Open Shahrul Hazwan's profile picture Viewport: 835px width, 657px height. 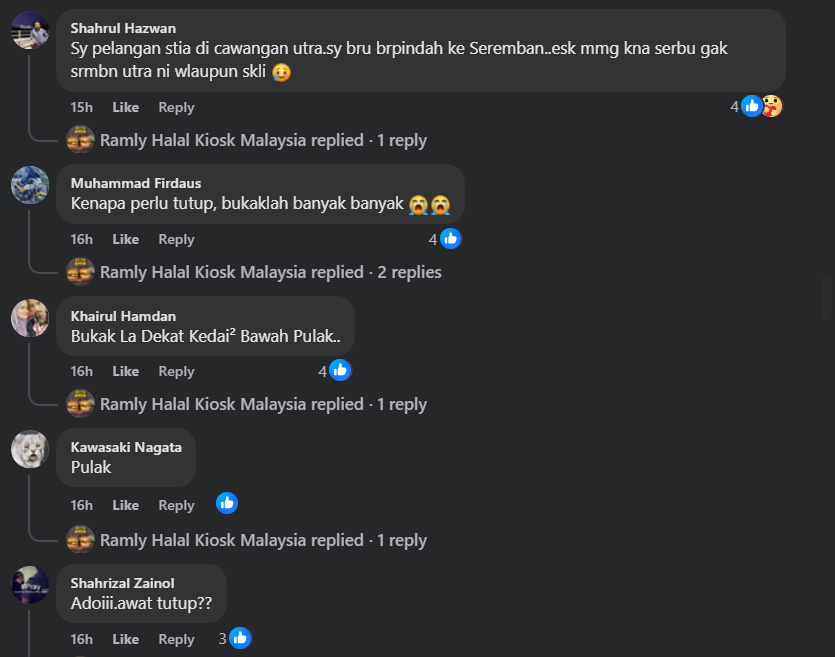30,30
